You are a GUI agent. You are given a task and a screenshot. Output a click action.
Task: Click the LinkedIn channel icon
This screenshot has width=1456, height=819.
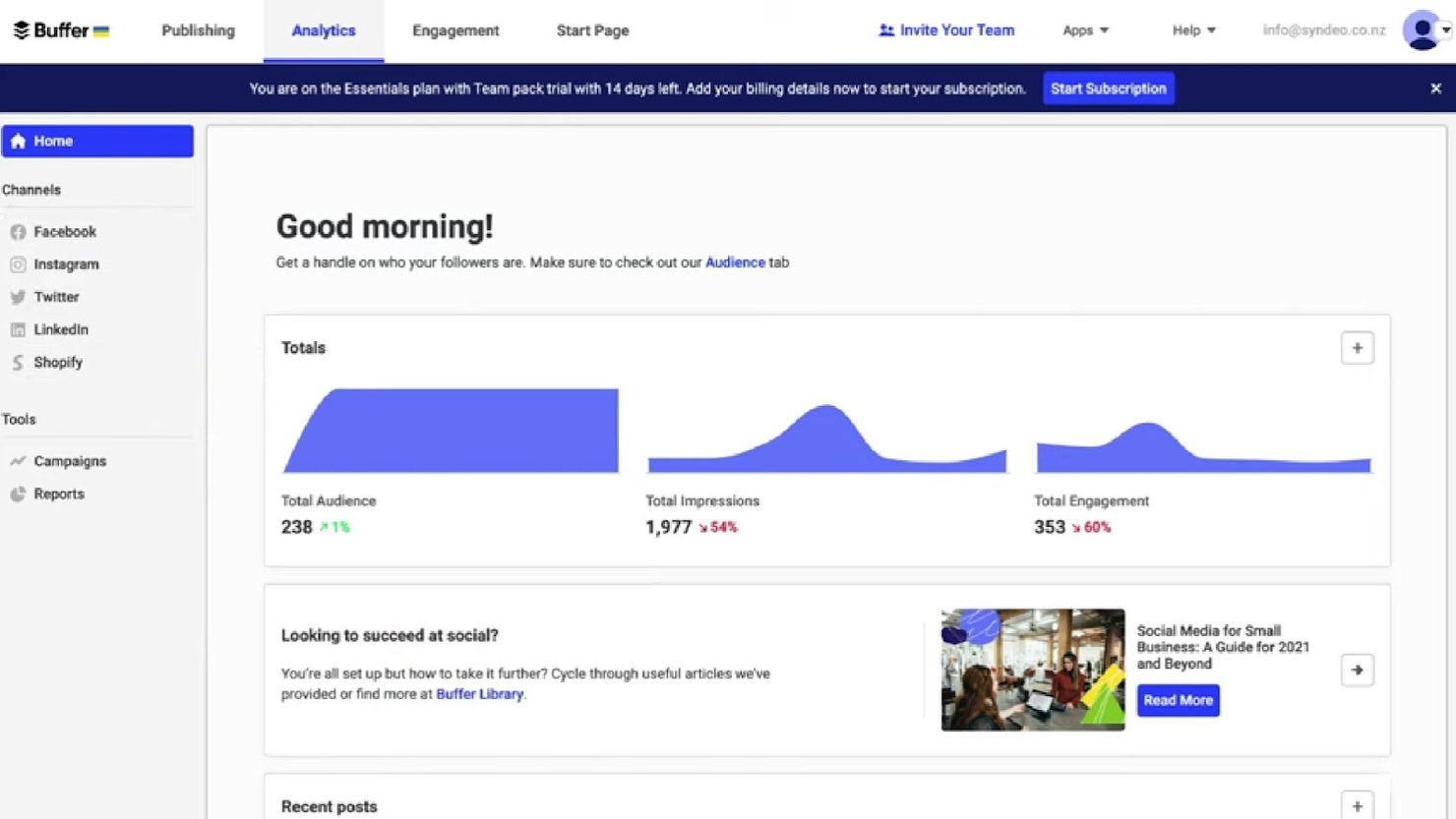[18, 329]
